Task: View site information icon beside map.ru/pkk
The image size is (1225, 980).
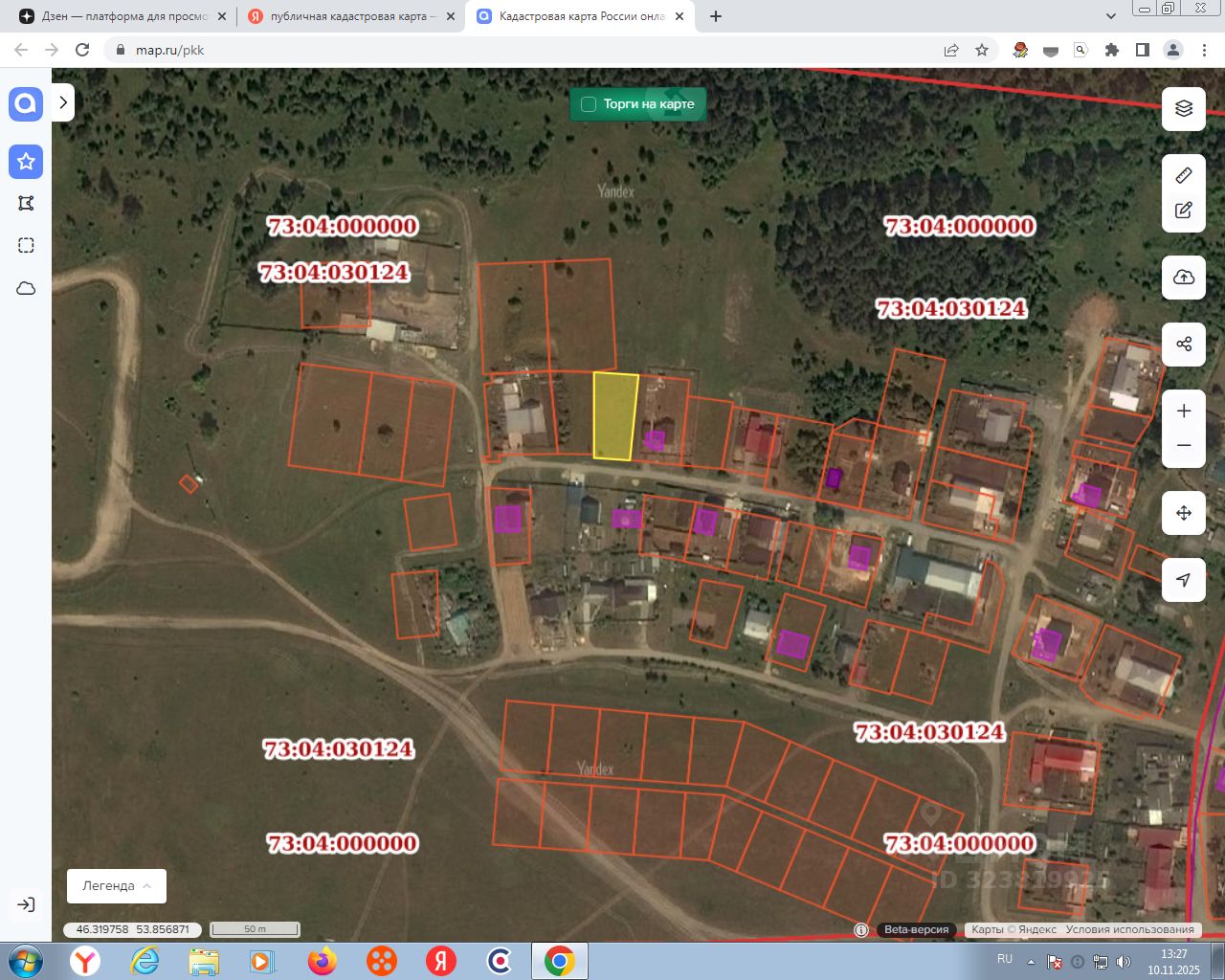Action: [120, 50]
